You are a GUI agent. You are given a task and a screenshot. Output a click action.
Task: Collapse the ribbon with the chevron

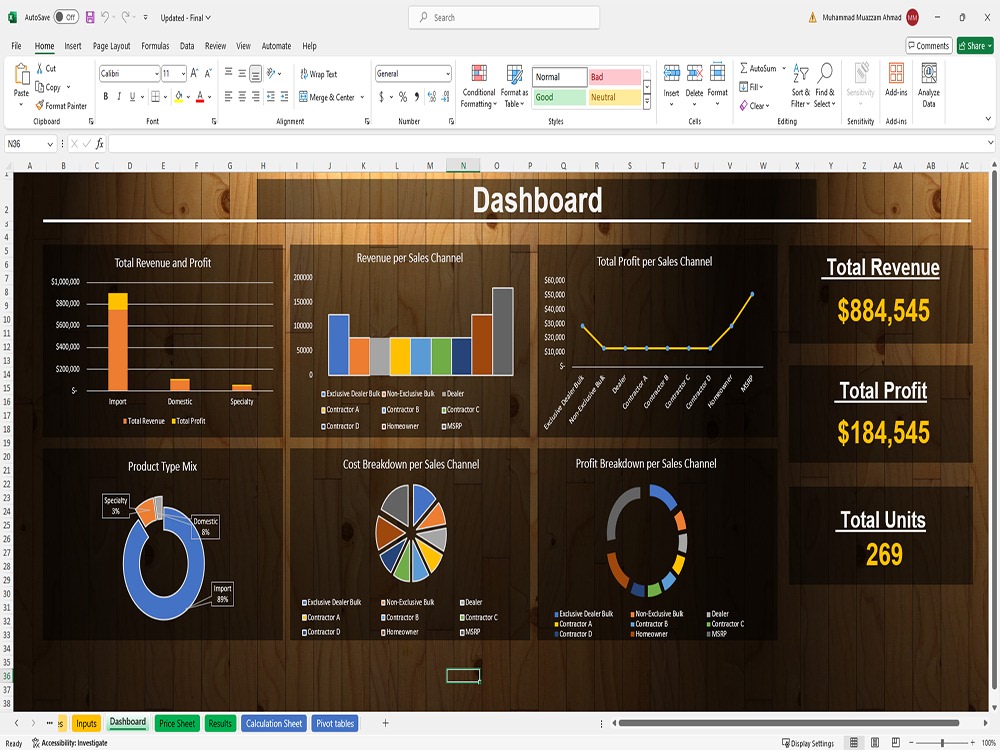click(x=989, y=119)
